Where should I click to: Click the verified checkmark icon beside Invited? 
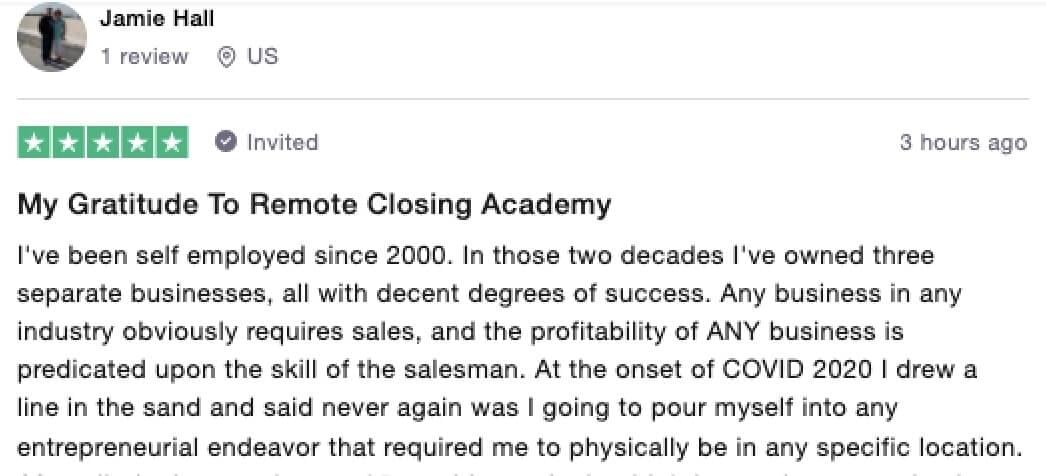(x=226, y=142)
